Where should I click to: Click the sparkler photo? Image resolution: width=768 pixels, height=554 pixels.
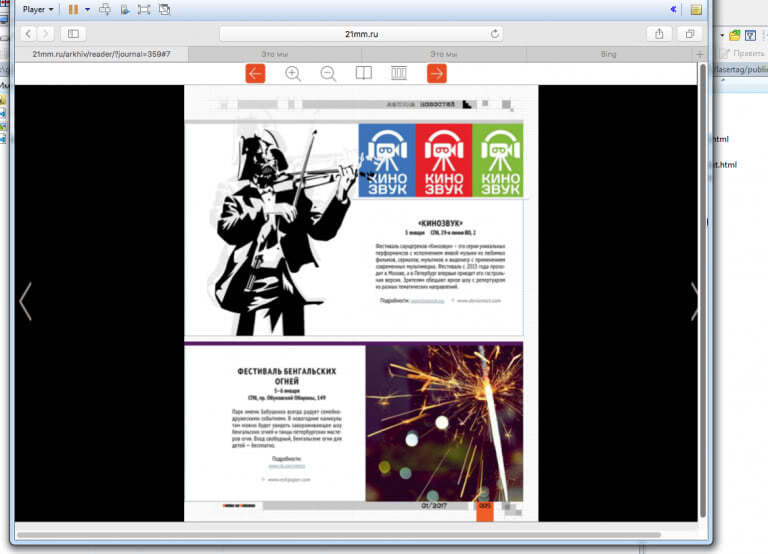coord(444,422)
